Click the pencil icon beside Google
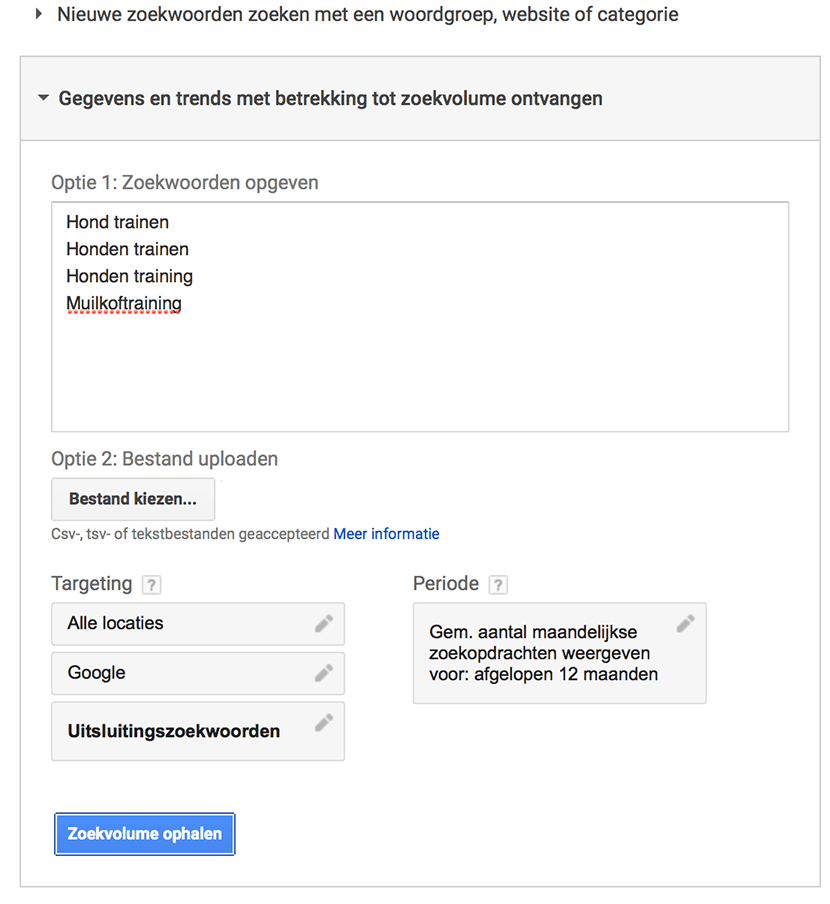This screenshot has width=830, height=904. [x=324, y=673]
